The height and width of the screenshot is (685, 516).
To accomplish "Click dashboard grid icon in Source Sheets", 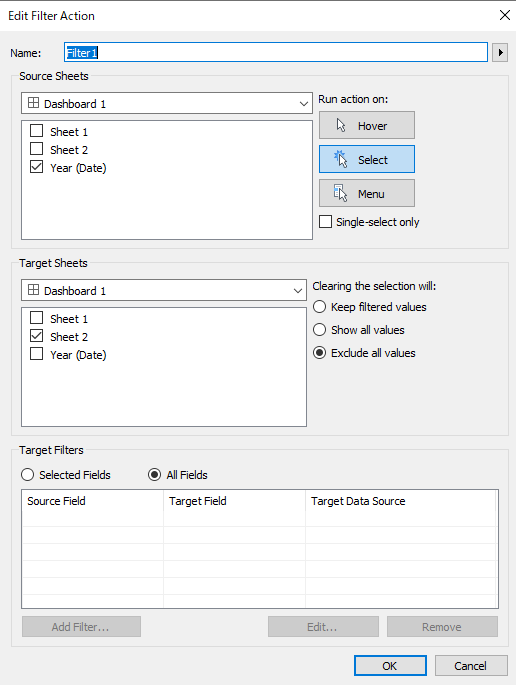I will 33,103.
